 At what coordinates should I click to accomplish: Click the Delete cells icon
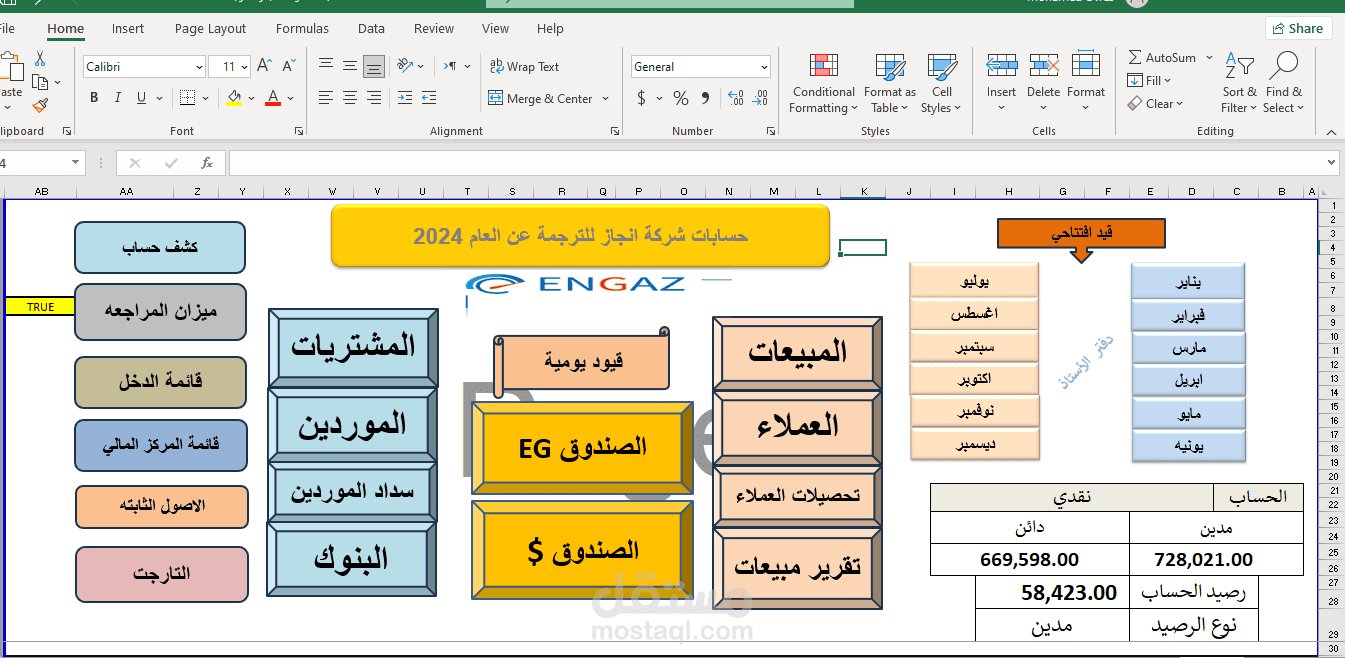tap(1044, 66)
